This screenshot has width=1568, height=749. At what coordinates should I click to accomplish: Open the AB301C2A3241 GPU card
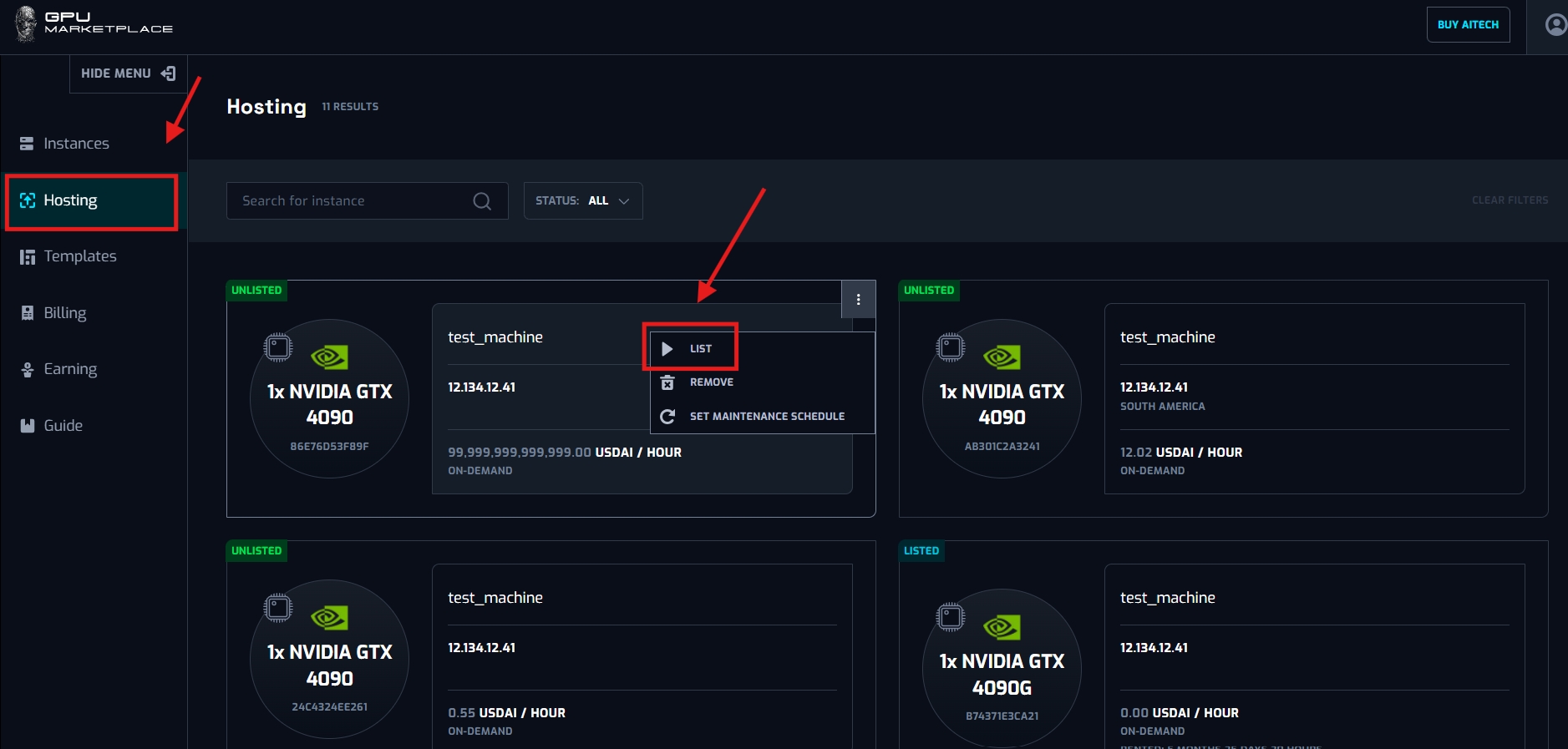(1002, 399)
